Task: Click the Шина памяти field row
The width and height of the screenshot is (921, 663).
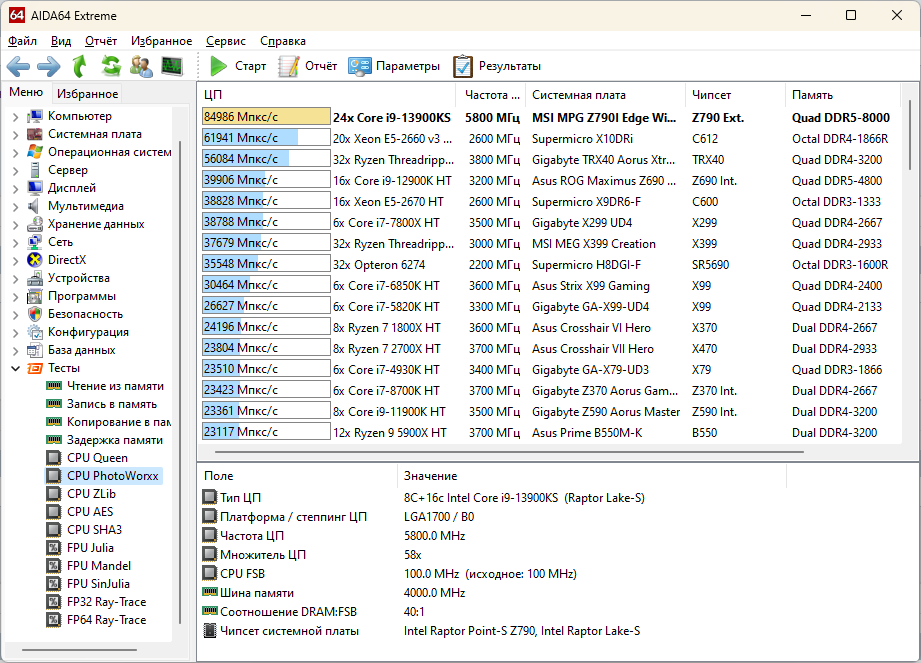Action: tap(492, 593)
